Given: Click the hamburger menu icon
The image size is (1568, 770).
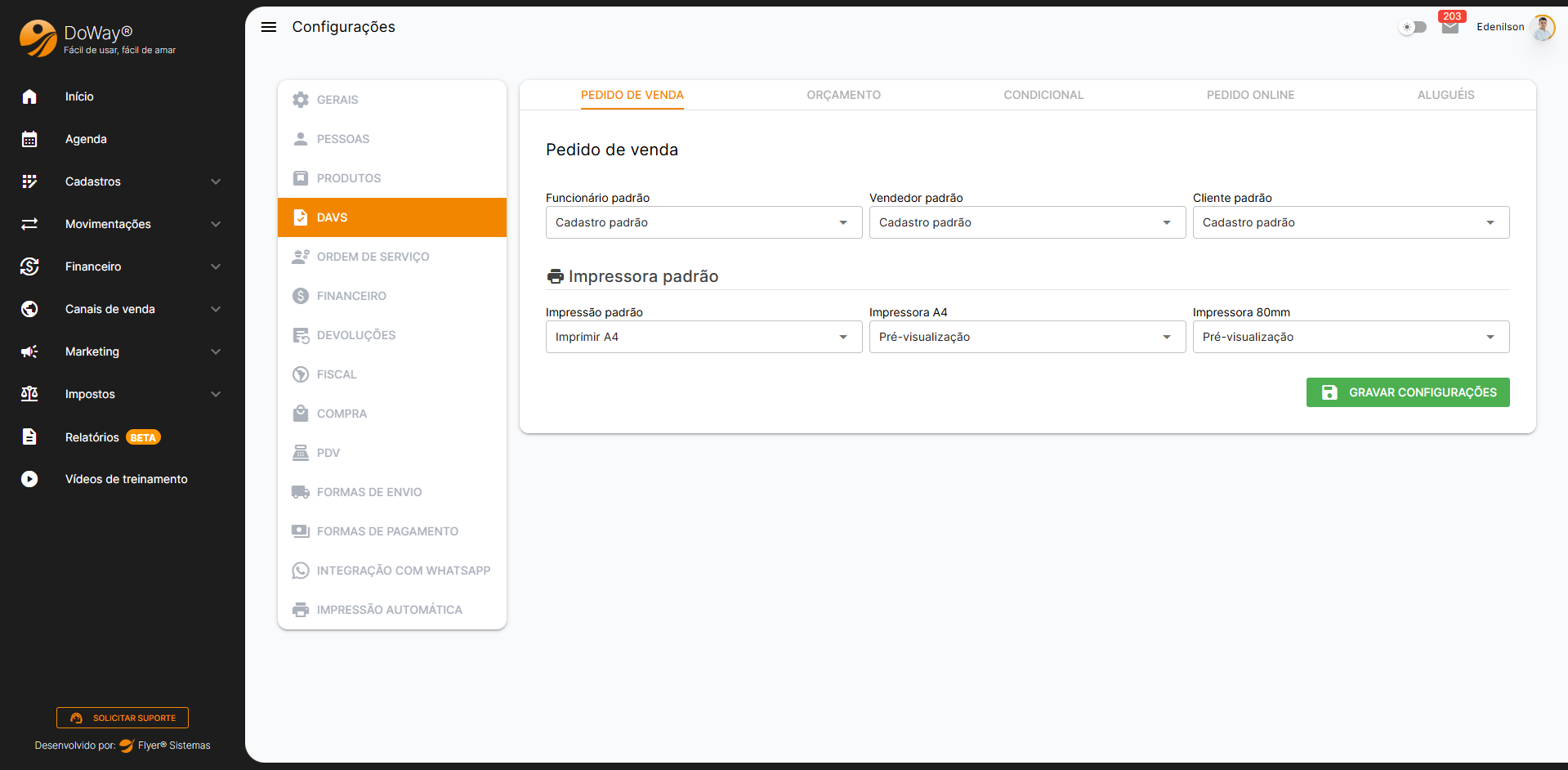Looking at the screenshot, I should click(x=269, y=27).
